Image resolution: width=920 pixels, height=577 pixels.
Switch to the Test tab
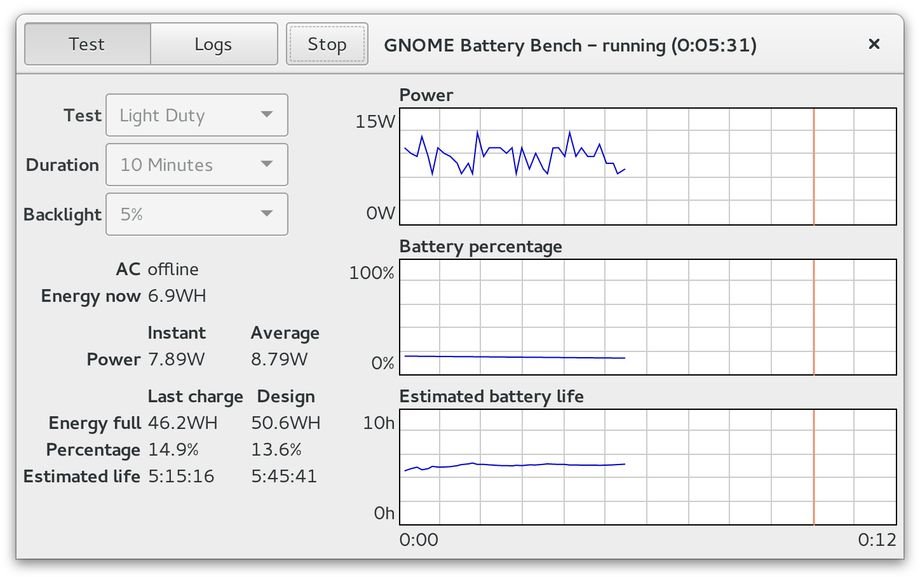[87, 44]
